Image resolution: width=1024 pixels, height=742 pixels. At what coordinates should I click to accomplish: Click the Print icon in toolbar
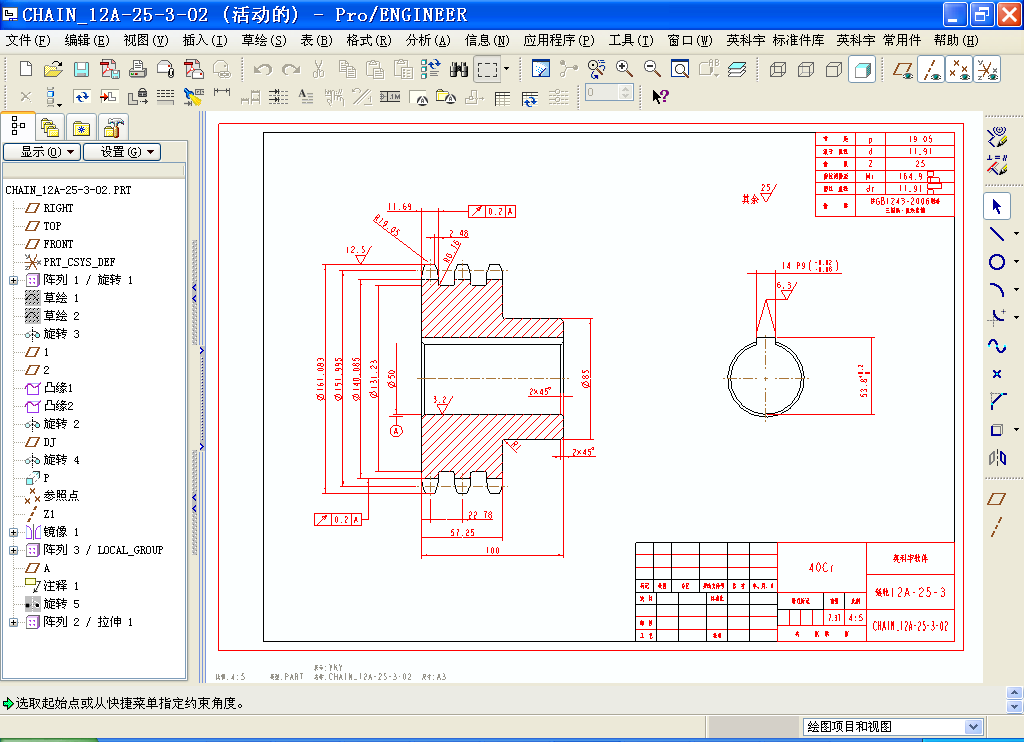(x=138, y=69)
